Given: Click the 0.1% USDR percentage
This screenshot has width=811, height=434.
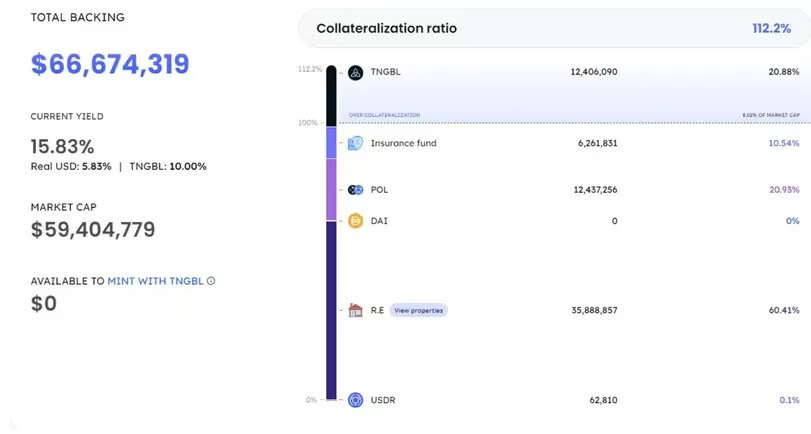Looking at the screenshot, I should [789, 400].
